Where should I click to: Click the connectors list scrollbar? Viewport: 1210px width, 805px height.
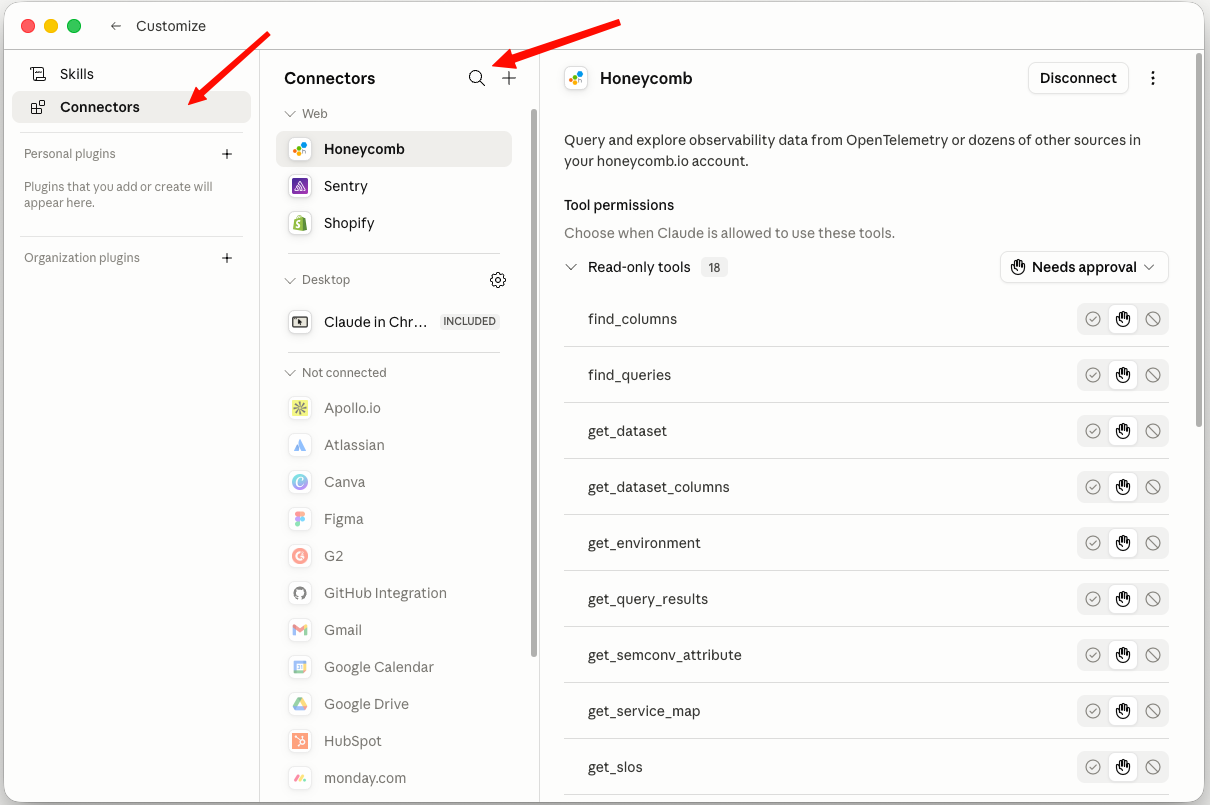(534, 383)
